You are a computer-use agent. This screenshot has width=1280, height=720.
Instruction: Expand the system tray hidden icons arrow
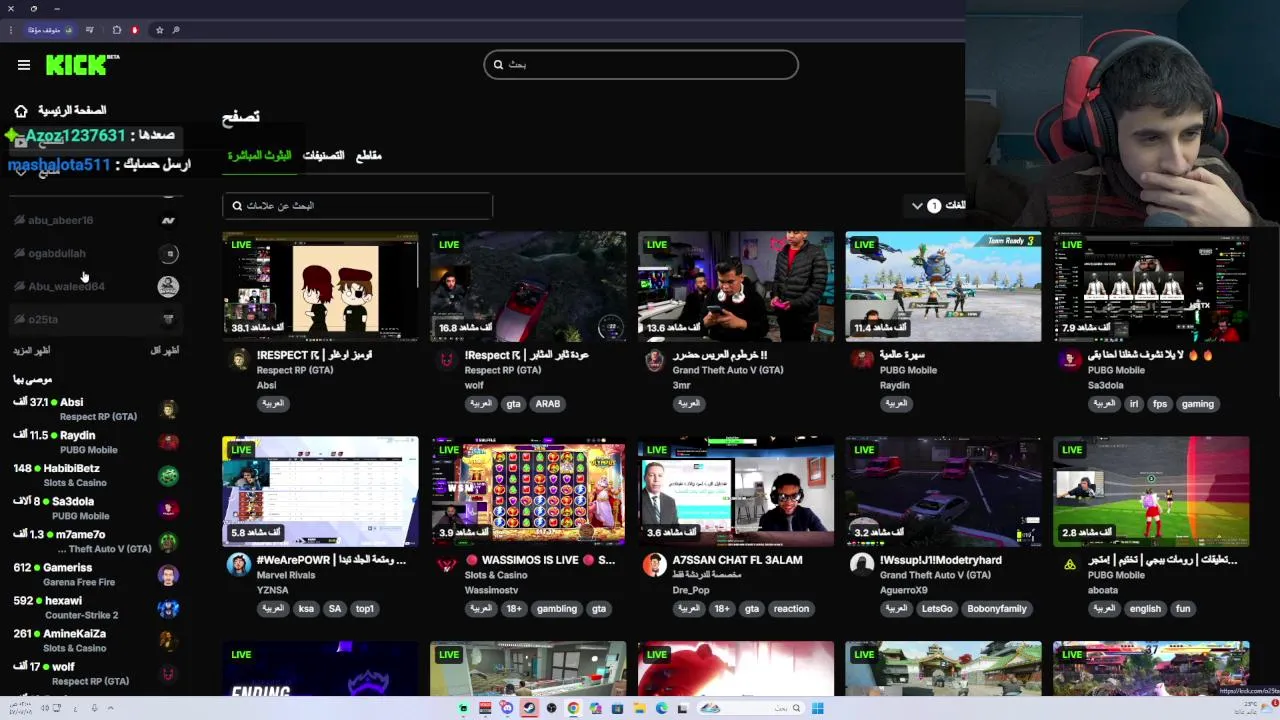point(110,708)
